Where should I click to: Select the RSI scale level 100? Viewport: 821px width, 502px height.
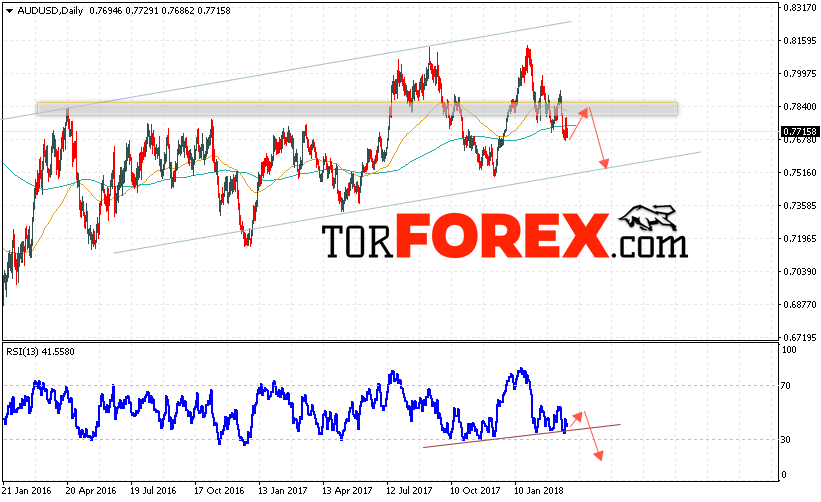(789, 350)
